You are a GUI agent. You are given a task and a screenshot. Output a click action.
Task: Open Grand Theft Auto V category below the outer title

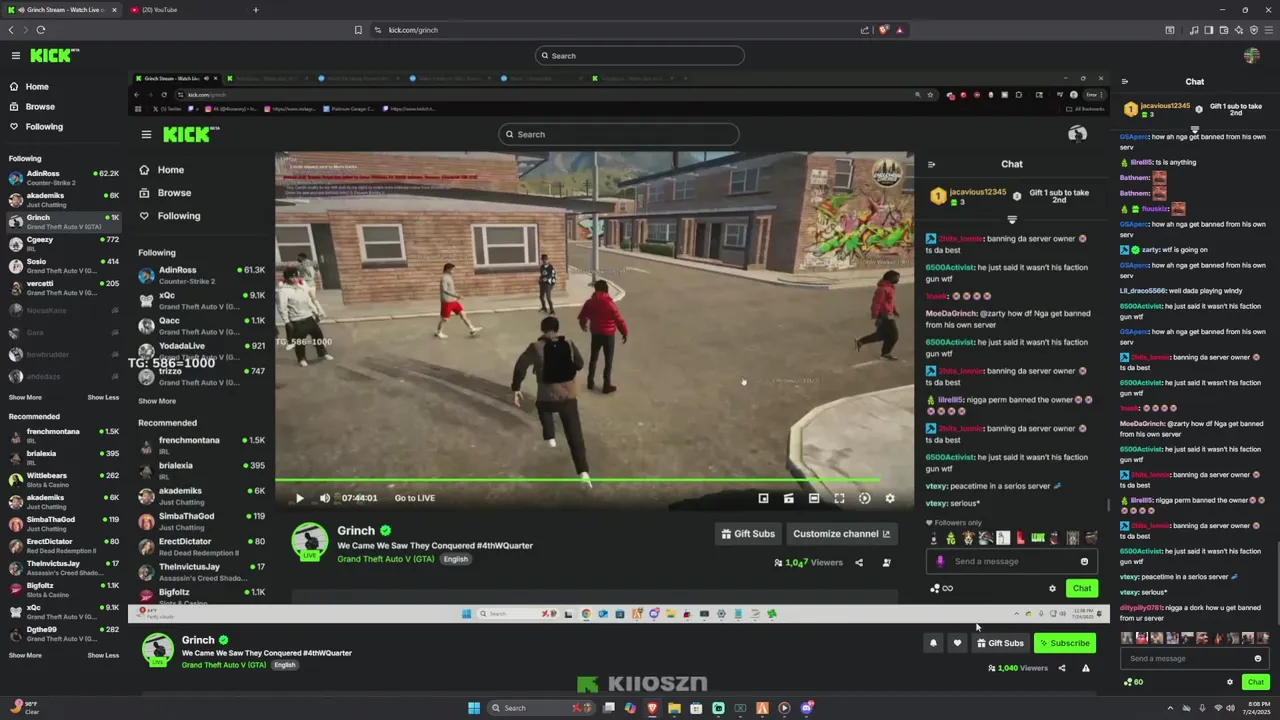pos(224,665)
